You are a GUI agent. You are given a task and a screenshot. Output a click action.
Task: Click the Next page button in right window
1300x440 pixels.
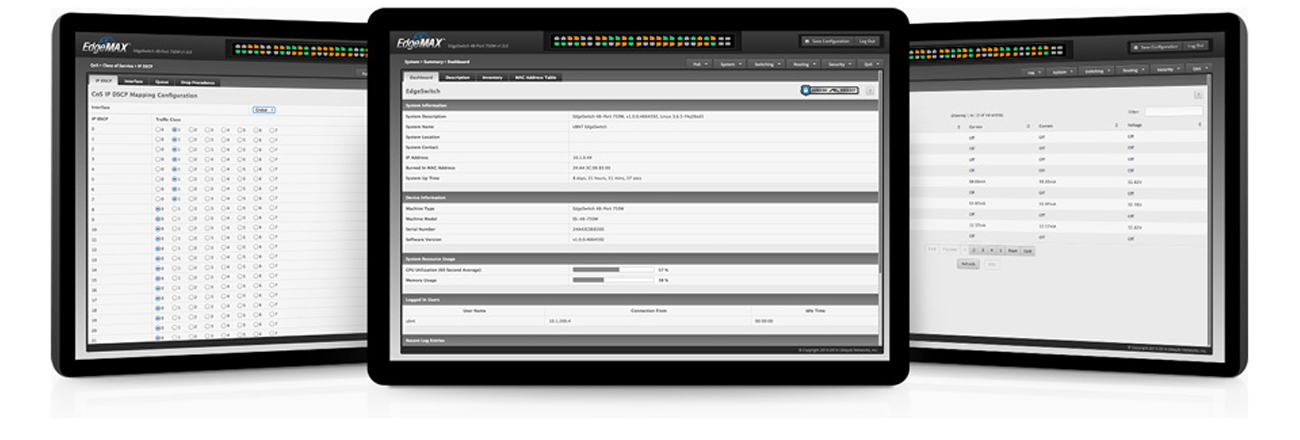click(x=1013, y=250)
